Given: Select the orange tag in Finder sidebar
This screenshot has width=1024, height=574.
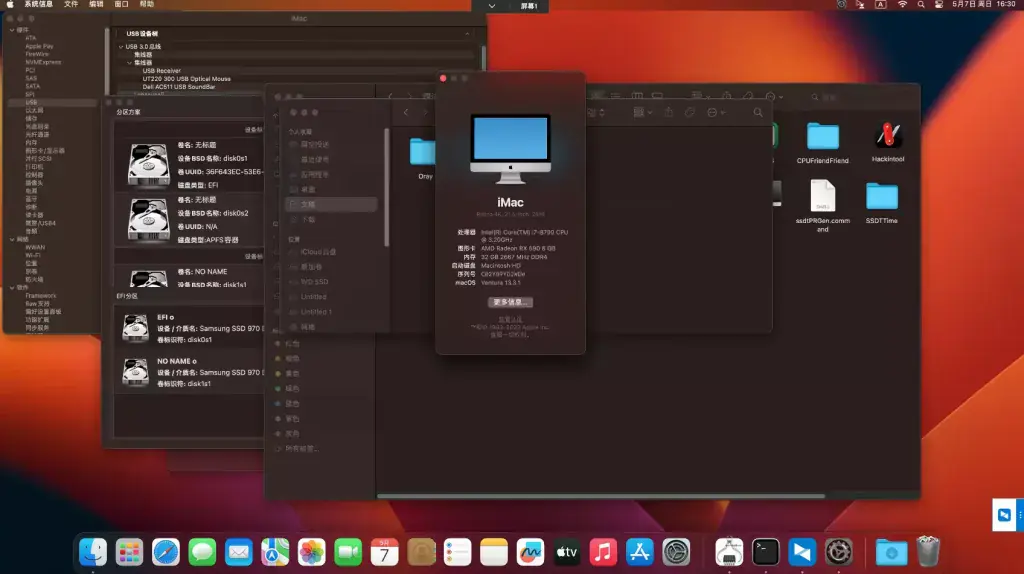Looking at the screenshot, I should 287,359.
